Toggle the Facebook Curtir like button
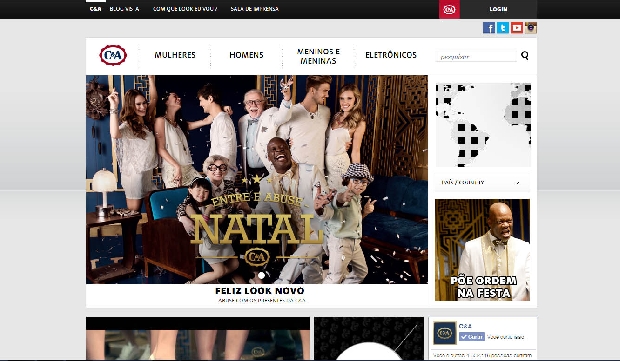Viewport: 620px width, 361px height. coord(472,337)
